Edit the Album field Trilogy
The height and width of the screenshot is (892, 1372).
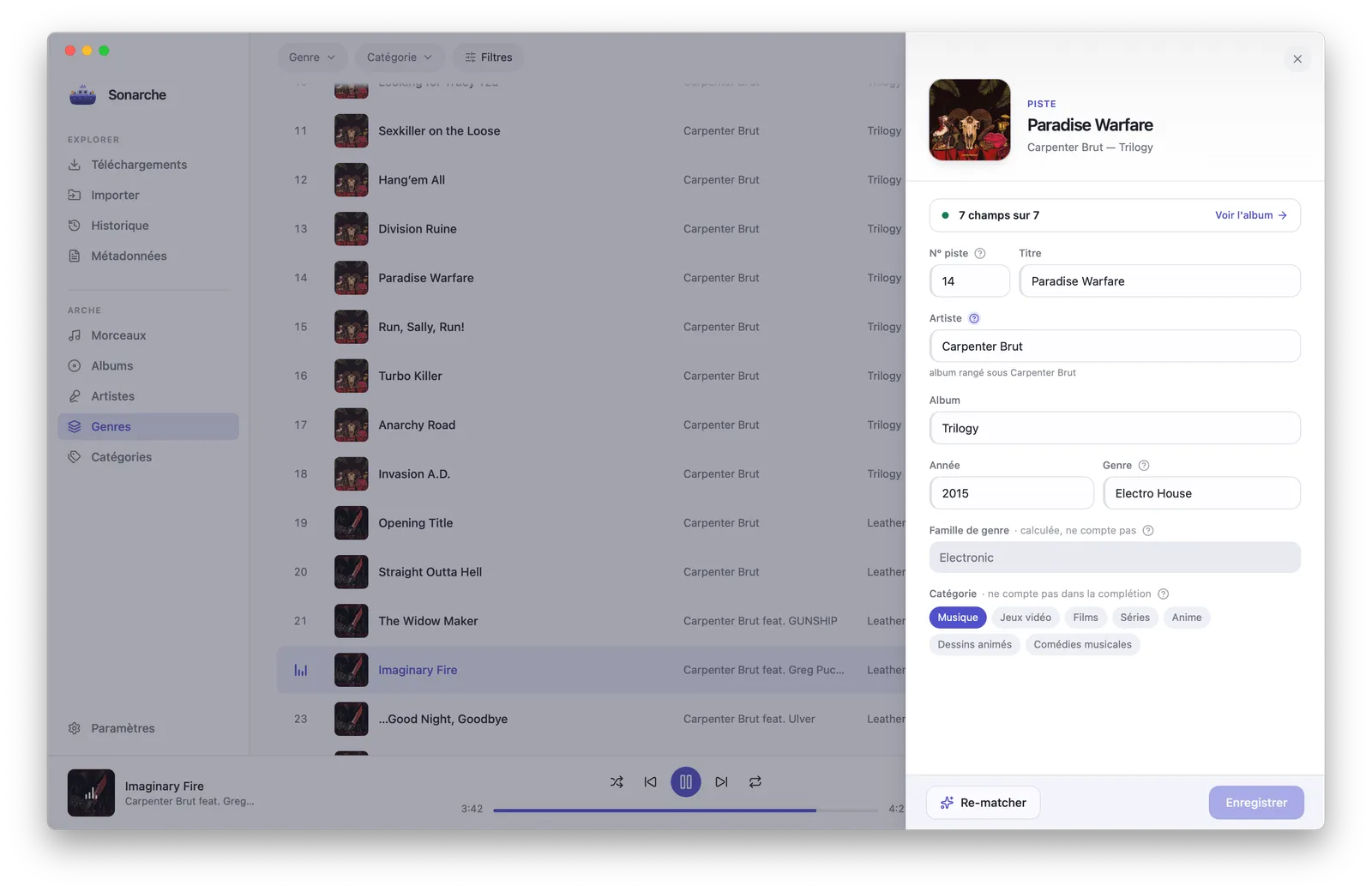pyautogui.click(x=1115, y=429)
